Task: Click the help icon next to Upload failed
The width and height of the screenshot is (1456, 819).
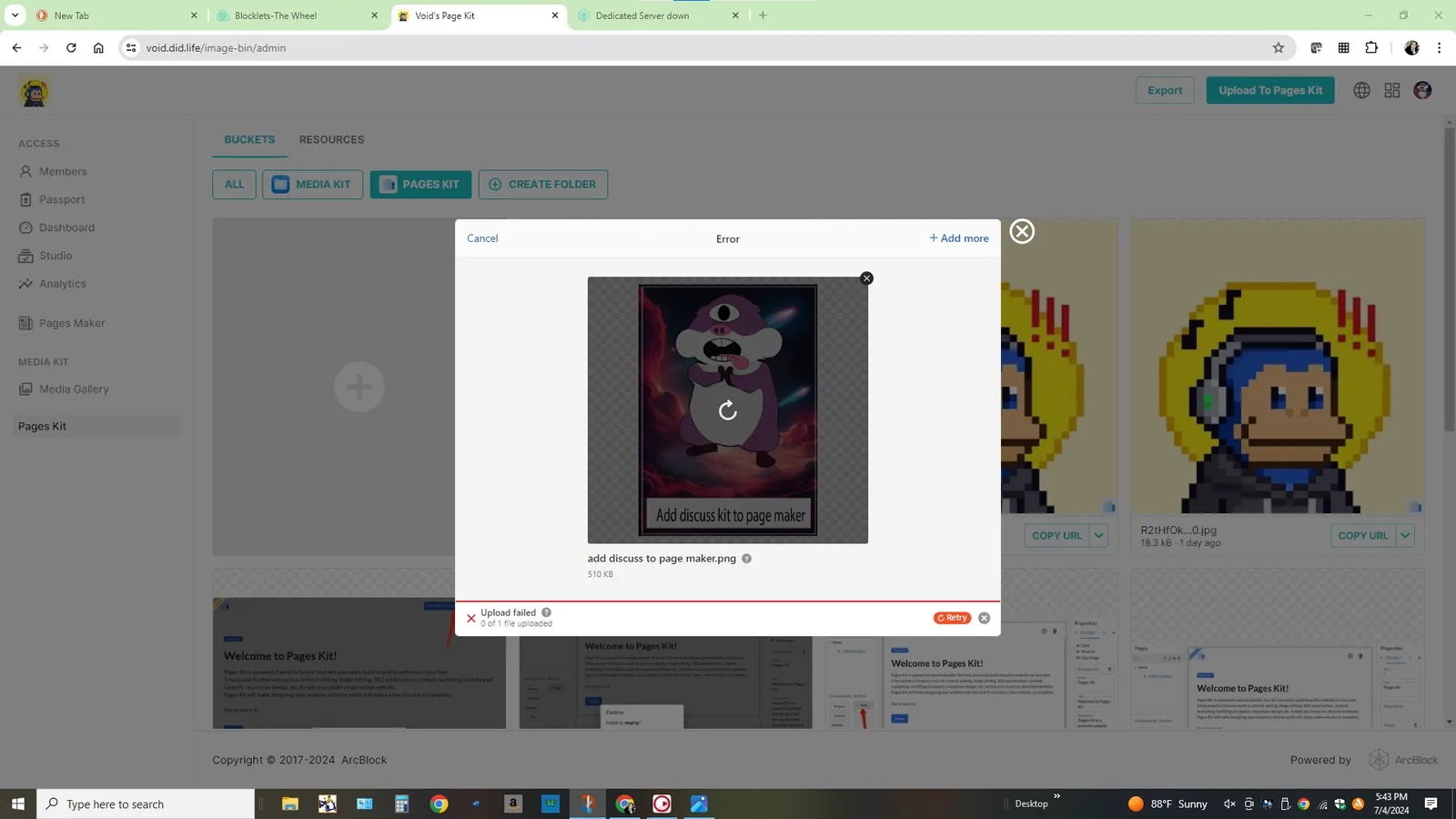Action: (546, 612)
